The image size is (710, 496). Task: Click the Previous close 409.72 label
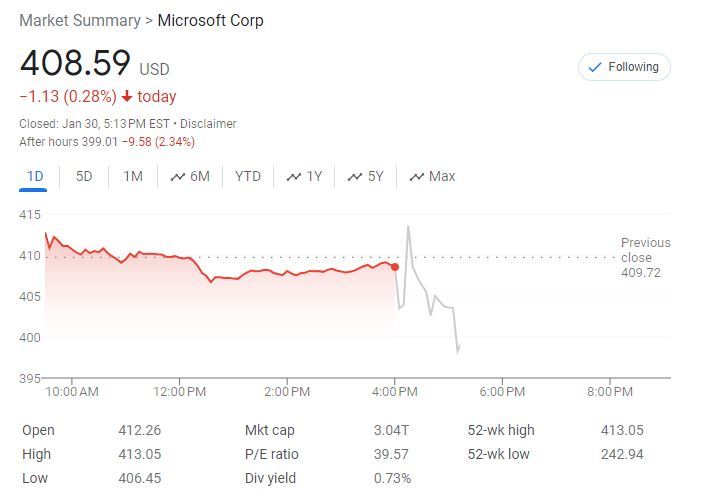tap(645, 257)
